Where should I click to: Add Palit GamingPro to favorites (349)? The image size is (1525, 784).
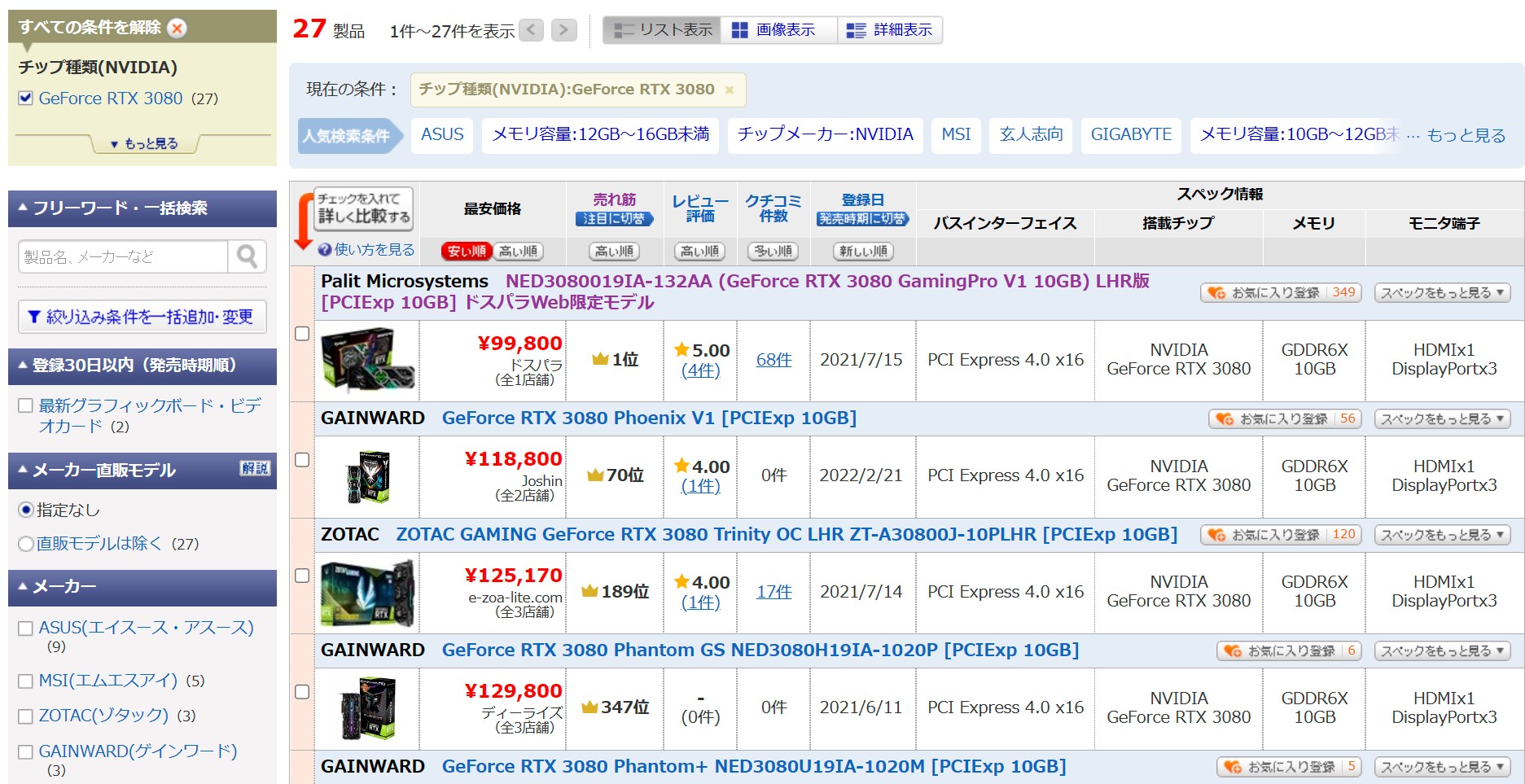pyautogui.click(x=1280, y=293)
